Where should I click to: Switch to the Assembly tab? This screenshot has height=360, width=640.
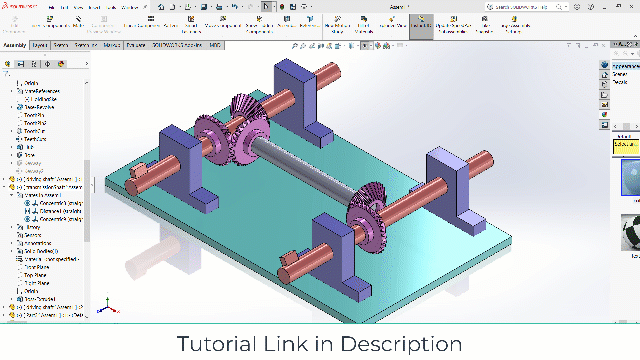click(x=15, y=45)
